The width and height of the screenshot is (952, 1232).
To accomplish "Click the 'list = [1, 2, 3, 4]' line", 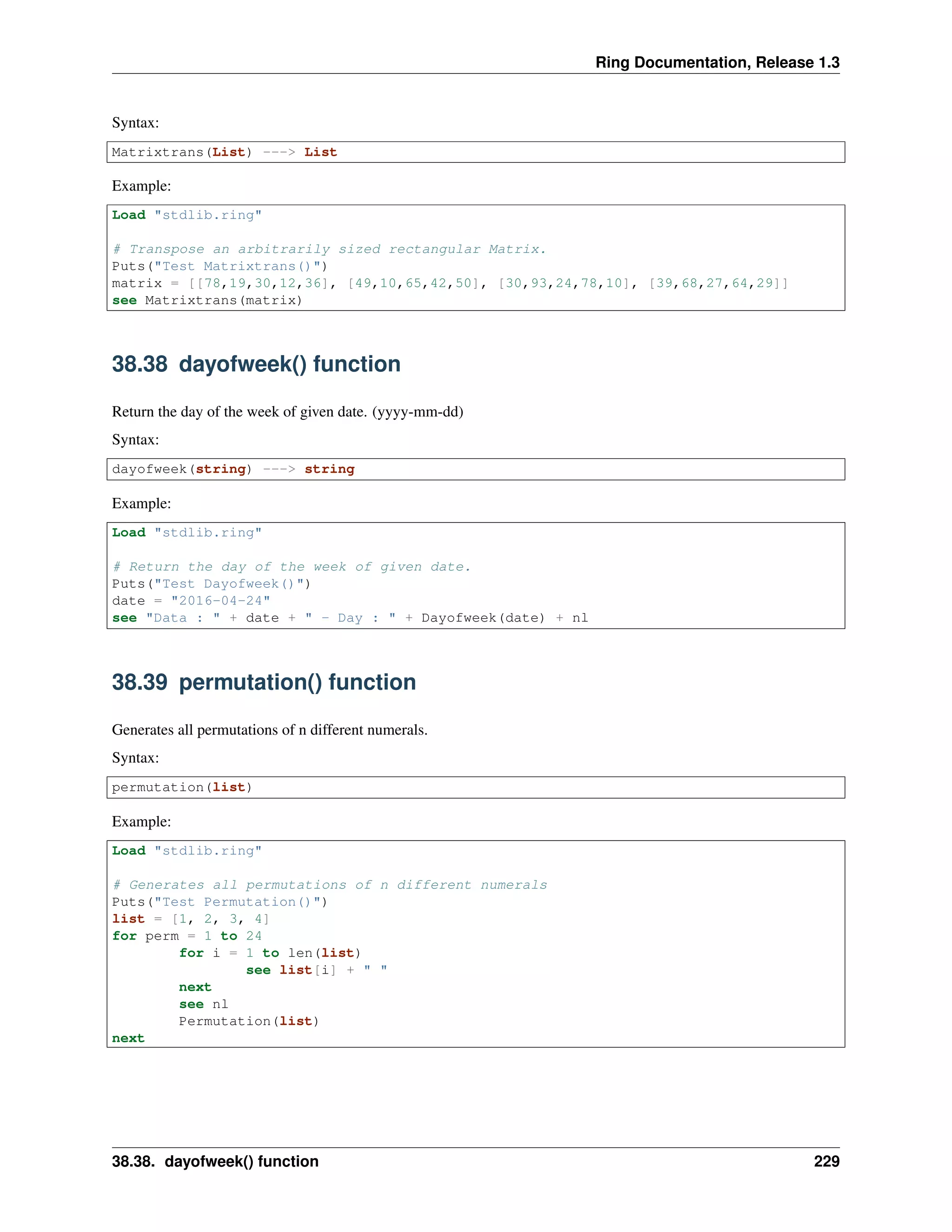I will (x=191, y=920).
